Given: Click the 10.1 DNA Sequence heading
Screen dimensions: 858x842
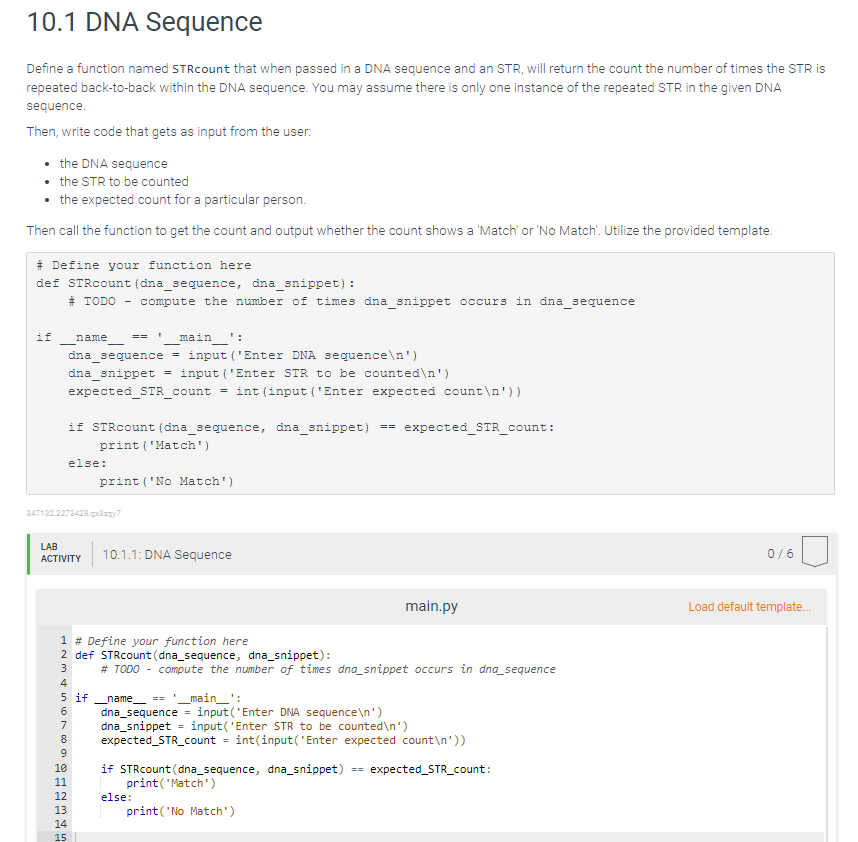Looking at the screenshot, I should [144, 21].
